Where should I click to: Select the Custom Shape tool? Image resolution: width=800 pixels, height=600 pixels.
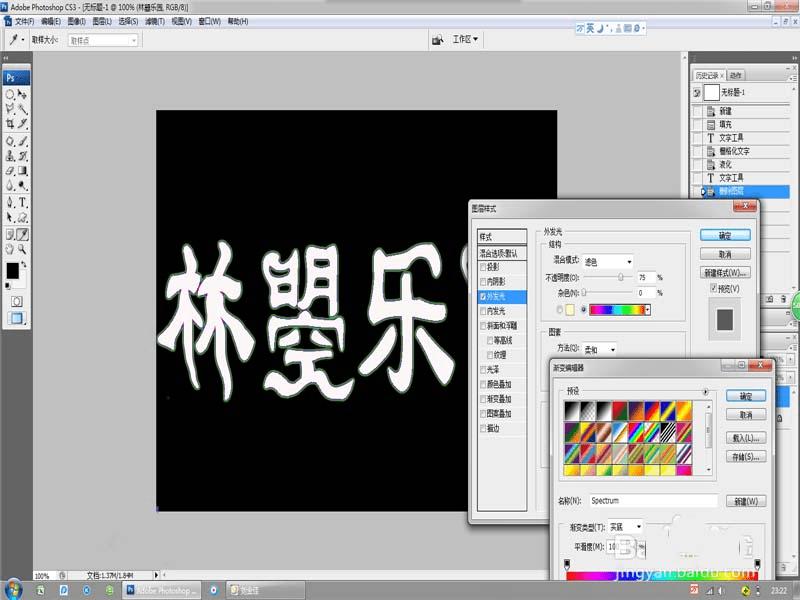(x=22, y=218)
